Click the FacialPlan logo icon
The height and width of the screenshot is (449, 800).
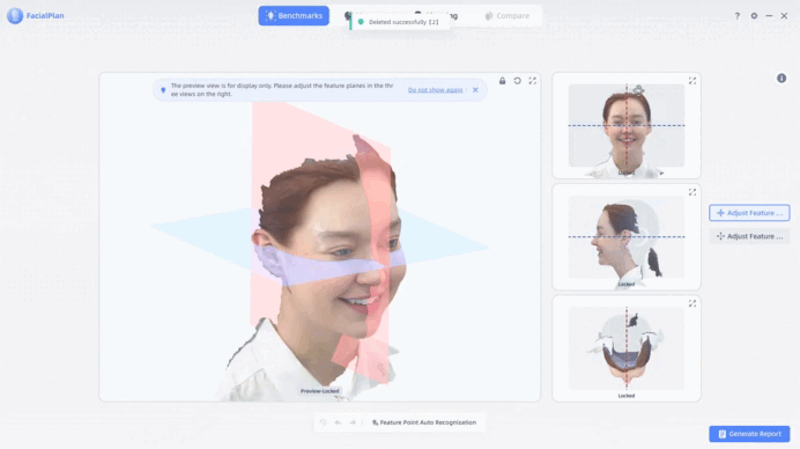point(15,16)
